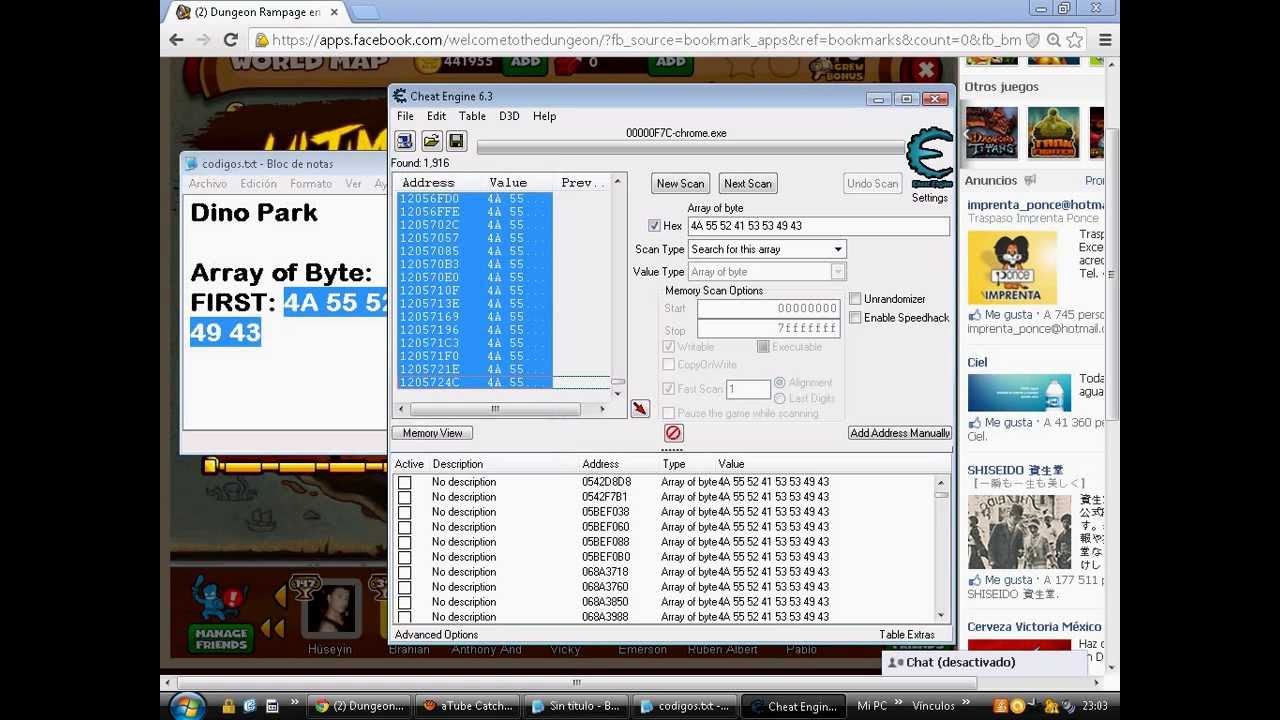Copy selected addresses to list with red arrow
This screenshot has height=720, width=1280.
tap(640, 409)
